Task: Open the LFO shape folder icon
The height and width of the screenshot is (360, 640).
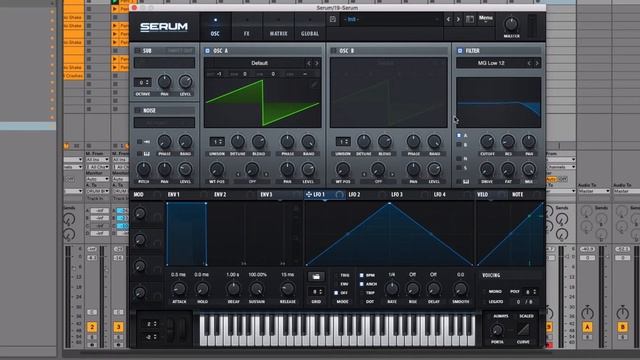Action: [x=316, y=277]
